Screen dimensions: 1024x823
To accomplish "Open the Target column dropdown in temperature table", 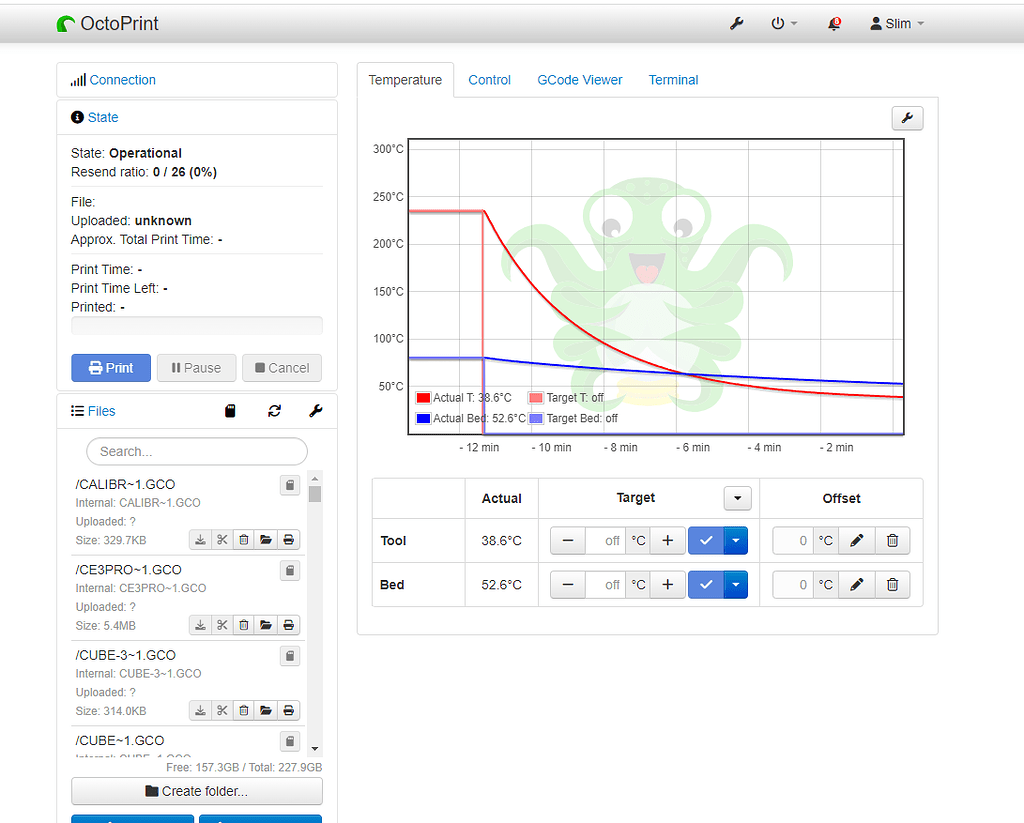I will (737, 497).
